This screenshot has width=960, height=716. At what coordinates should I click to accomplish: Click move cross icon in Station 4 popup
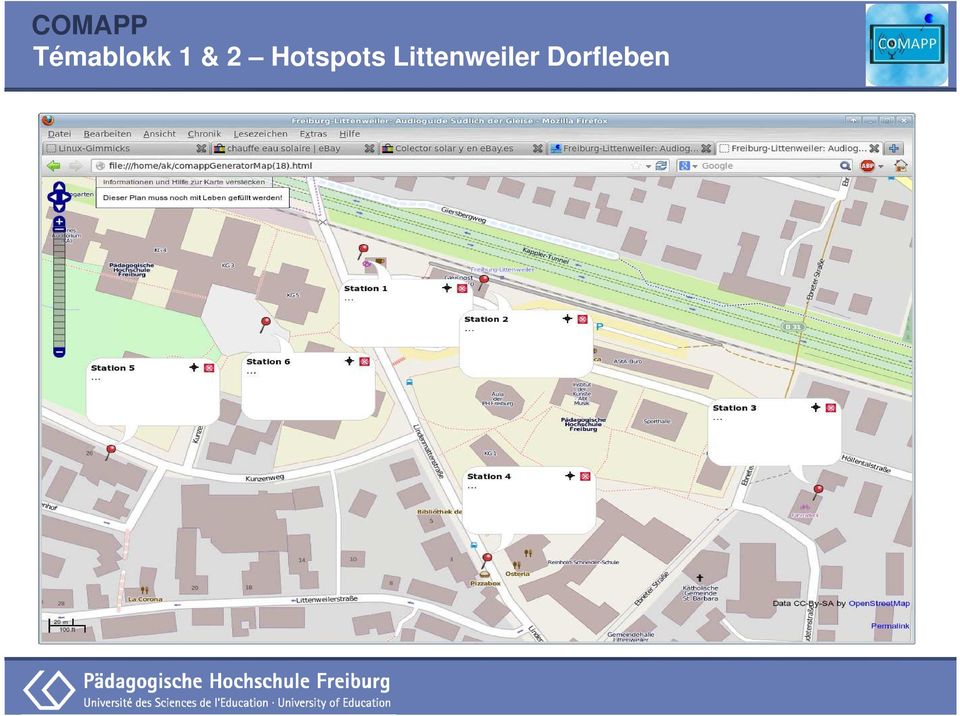[x=570, y=476]
